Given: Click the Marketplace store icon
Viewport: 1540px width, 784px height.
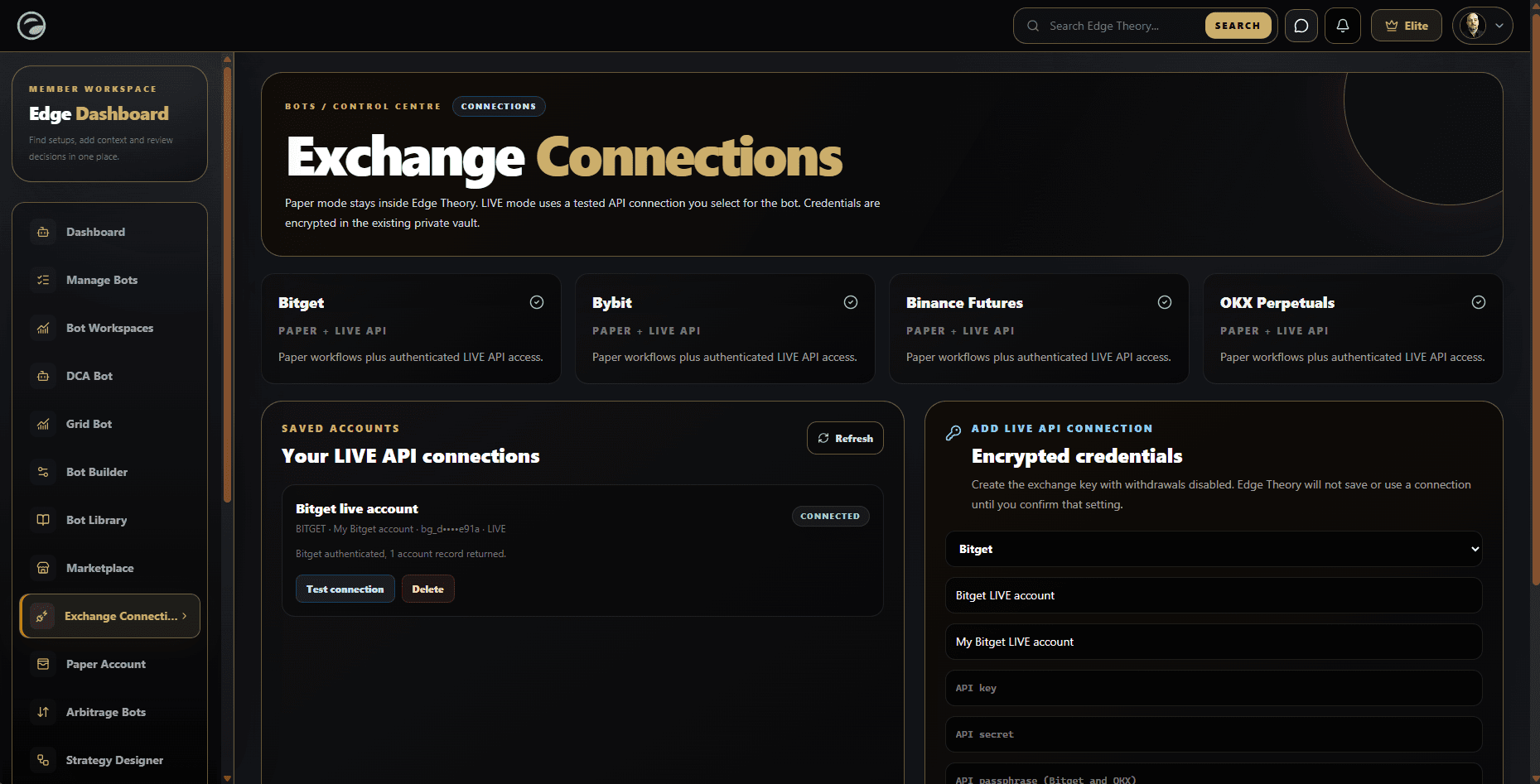Looking at the screenshot, I should coord(43,568).
